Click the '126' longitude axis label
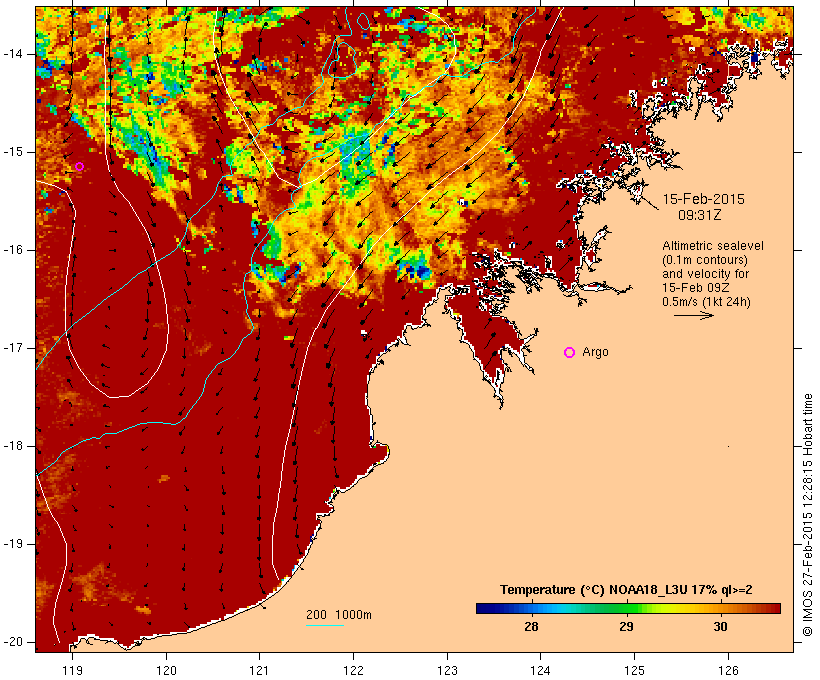Screen dimensions: 820x680 [728, 670]
